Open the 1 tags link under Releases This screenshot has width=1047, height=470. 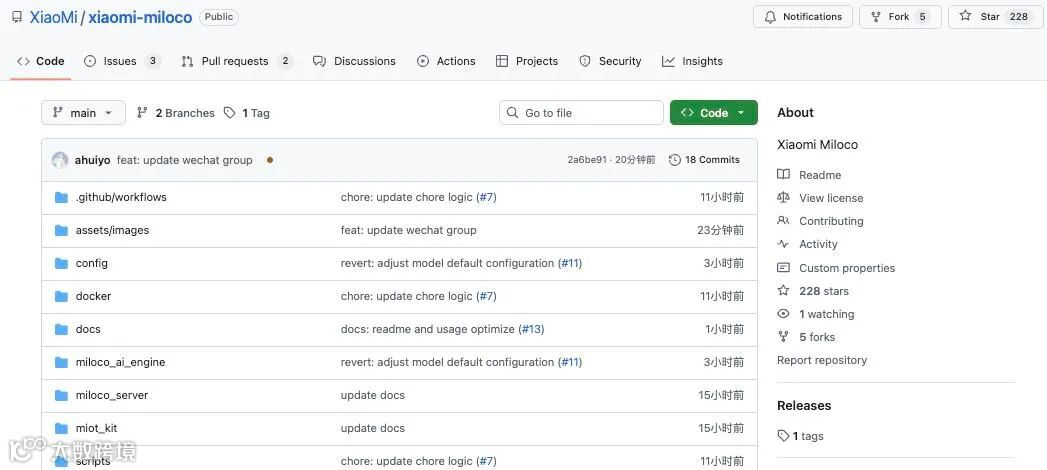pos(801,436)
